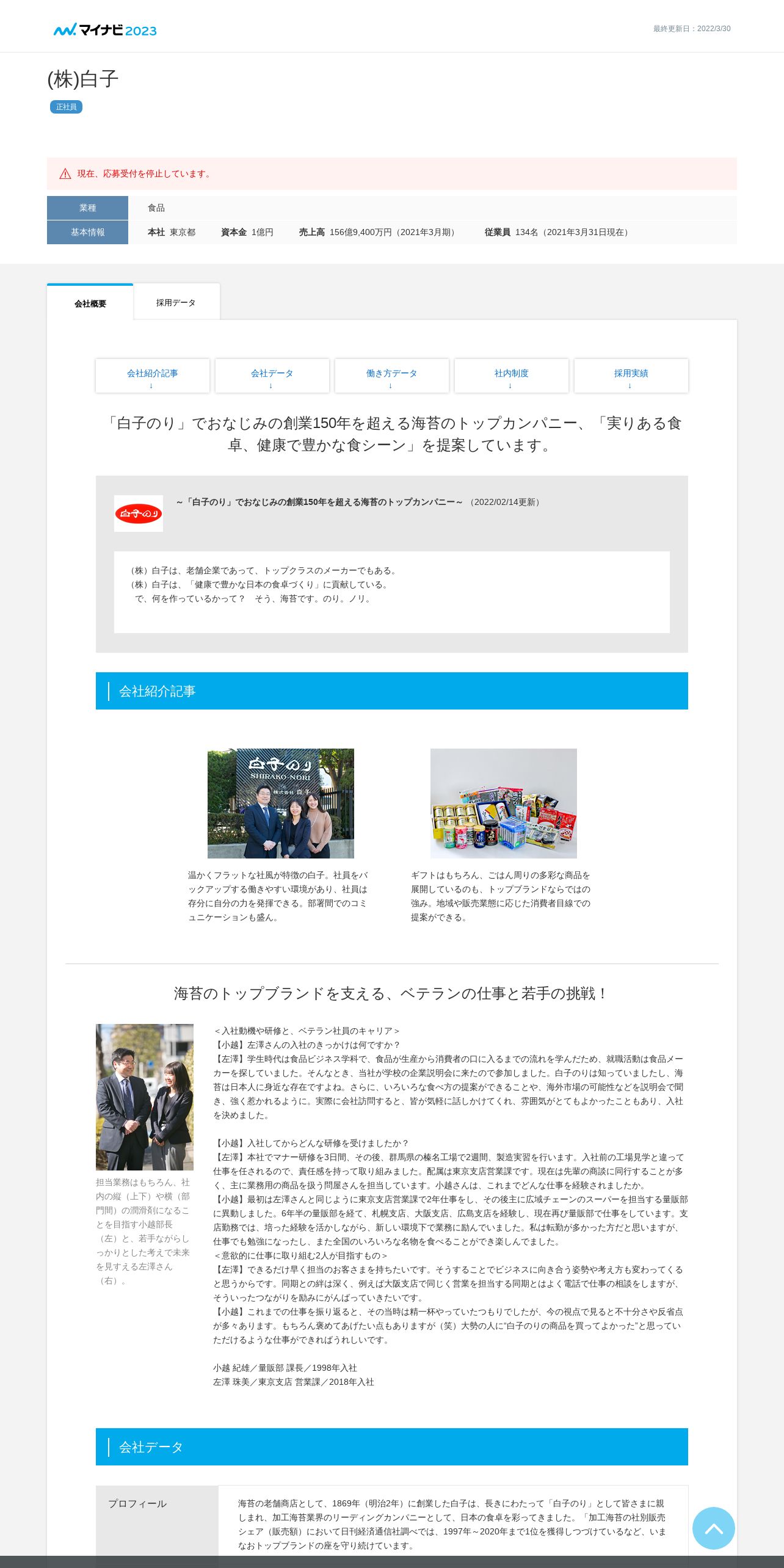The image size is (784, 1568).
Task: Click the 売上高 156億9,400万円 entry
Action: pos(379,232)
